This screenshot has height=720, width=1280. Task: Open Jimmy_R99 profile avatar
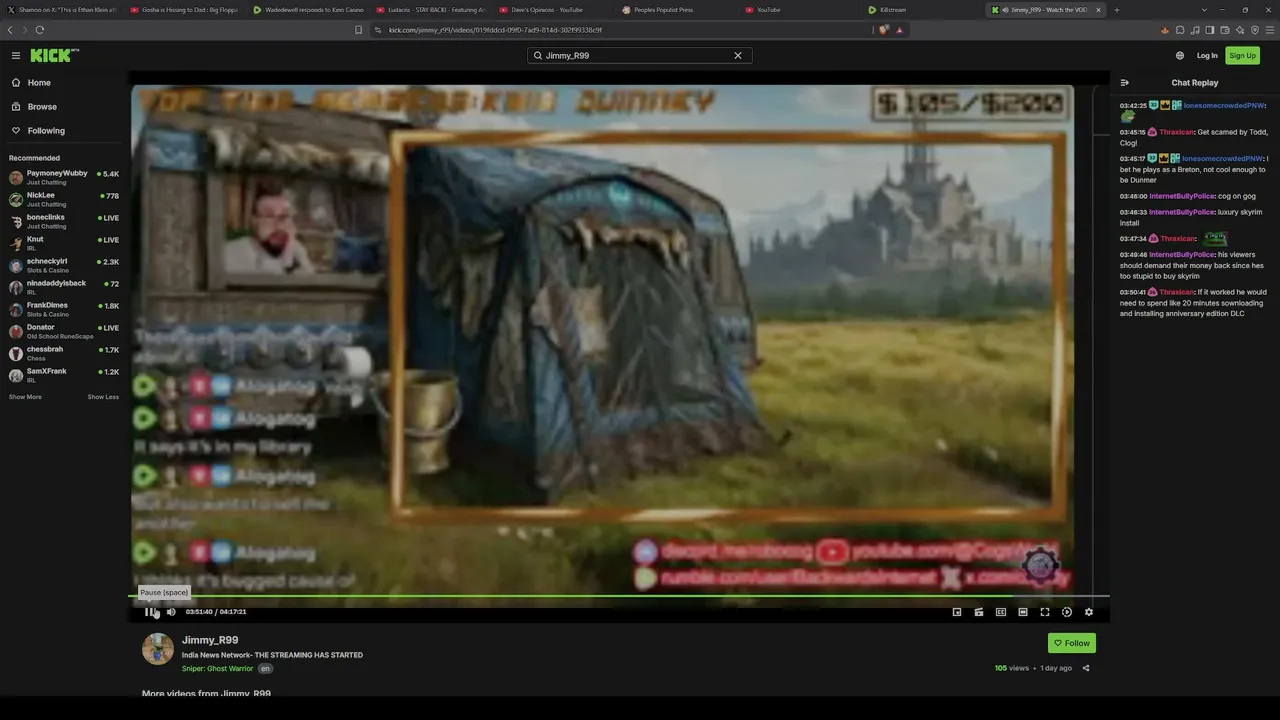tap(158, 649)
